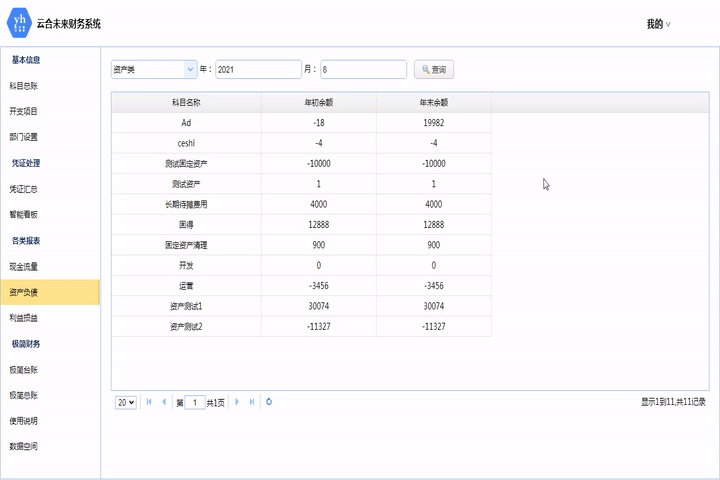
Task: Expand the 我的 user menu
Action: coord(658,24)
